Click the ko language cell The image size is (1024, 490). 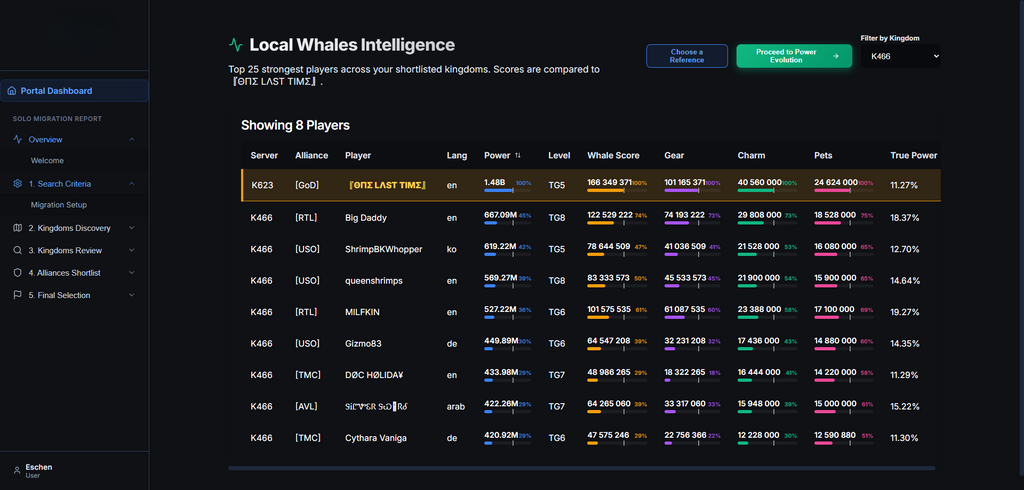coord(451,249)
